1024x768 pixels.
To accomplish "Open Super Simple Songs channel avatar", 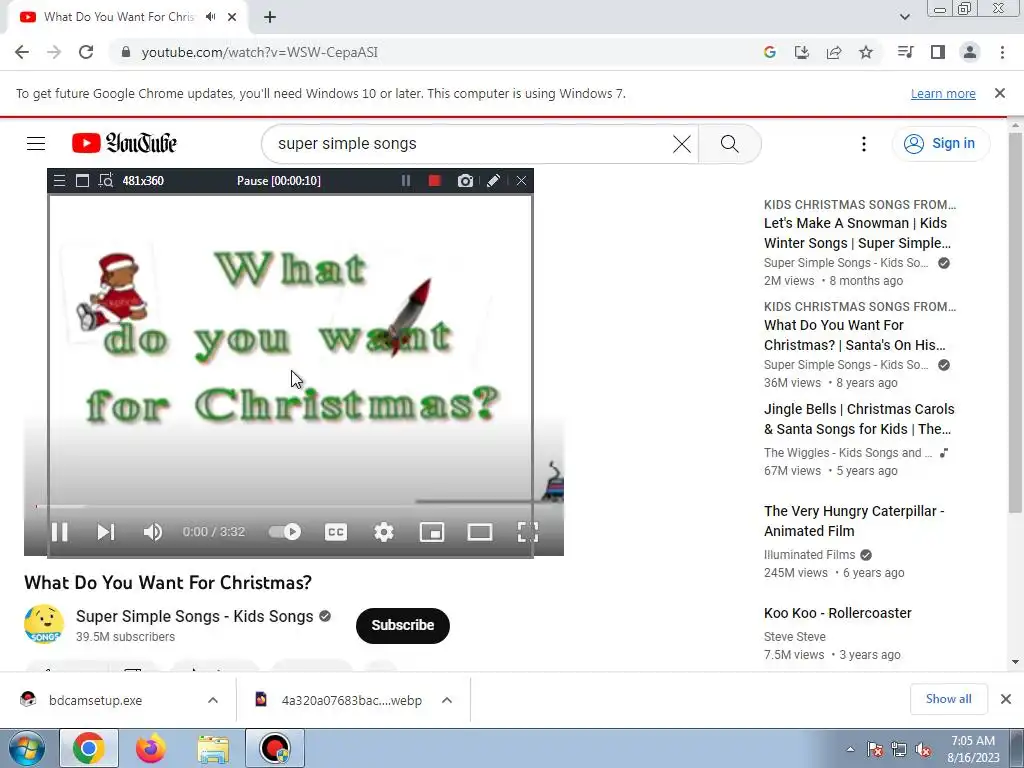I will 44,624.
